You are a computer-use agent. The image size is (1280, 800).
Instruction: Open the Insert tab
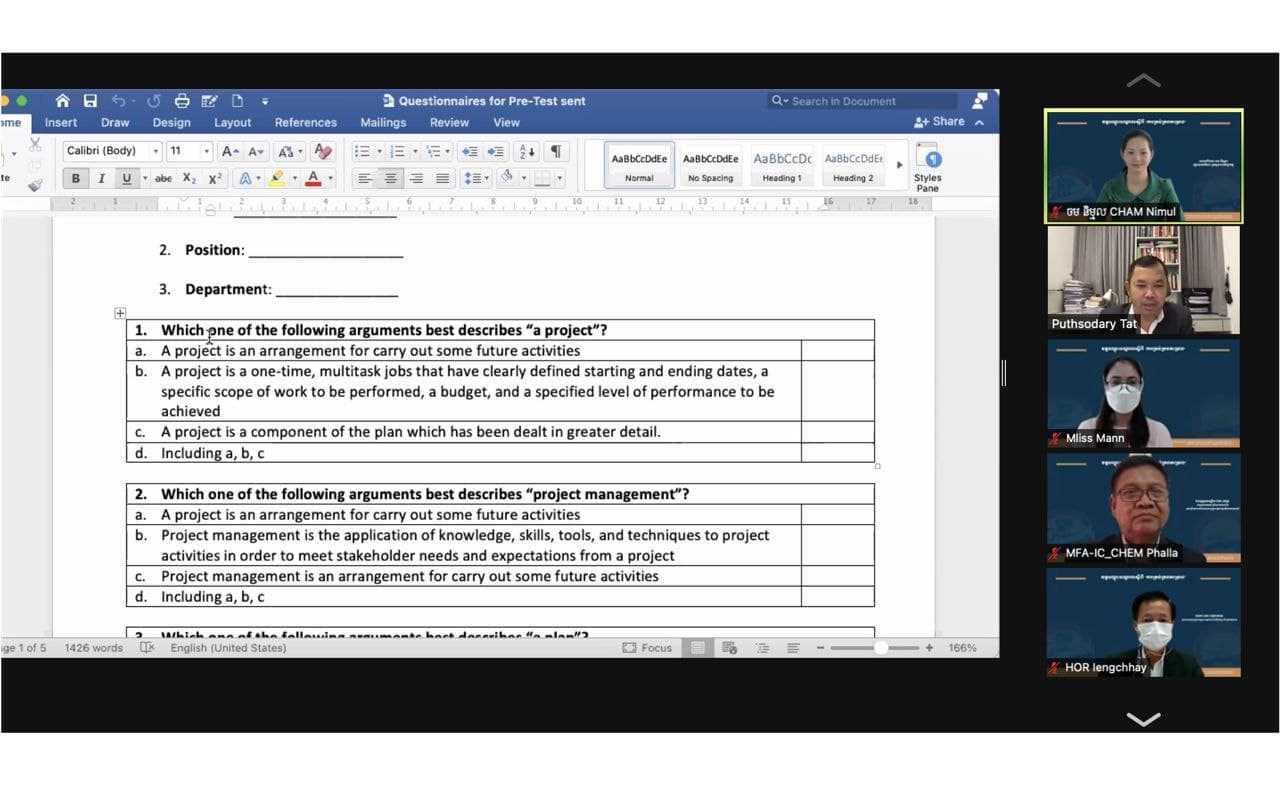61,122
